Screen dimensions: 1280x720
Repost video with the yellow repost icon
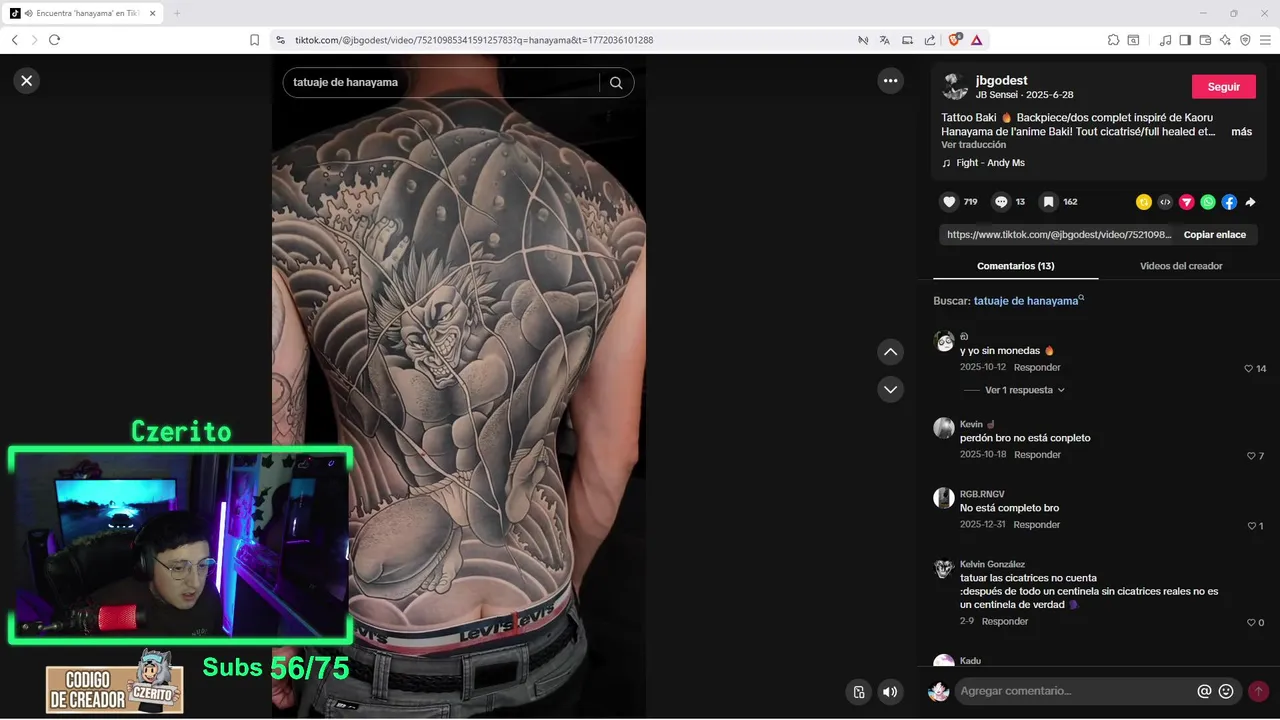(x=1144, y=202)
